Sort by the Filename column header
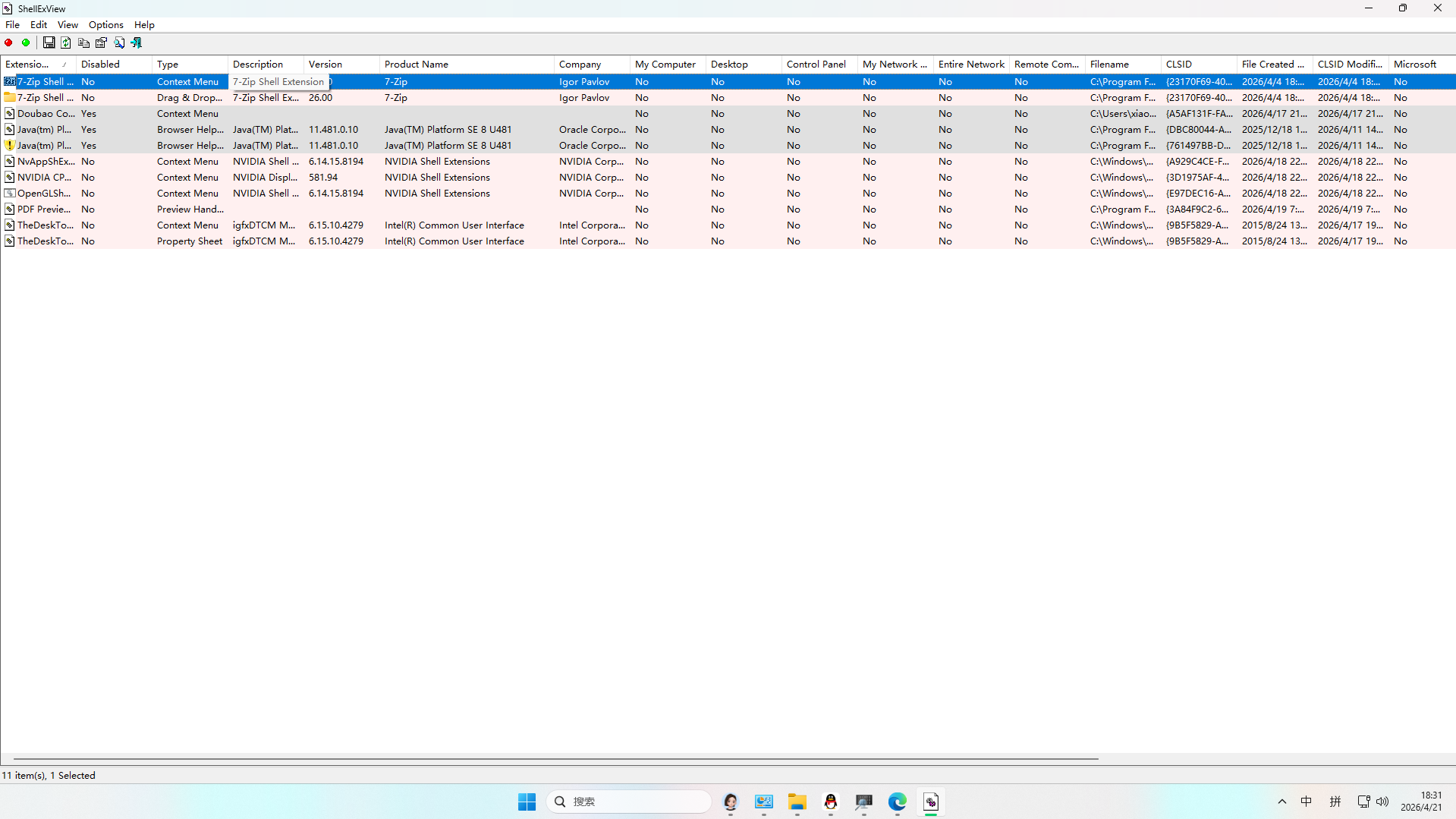The height and width of the screenshot is (819, 1456). click(x=1123, y=65)
